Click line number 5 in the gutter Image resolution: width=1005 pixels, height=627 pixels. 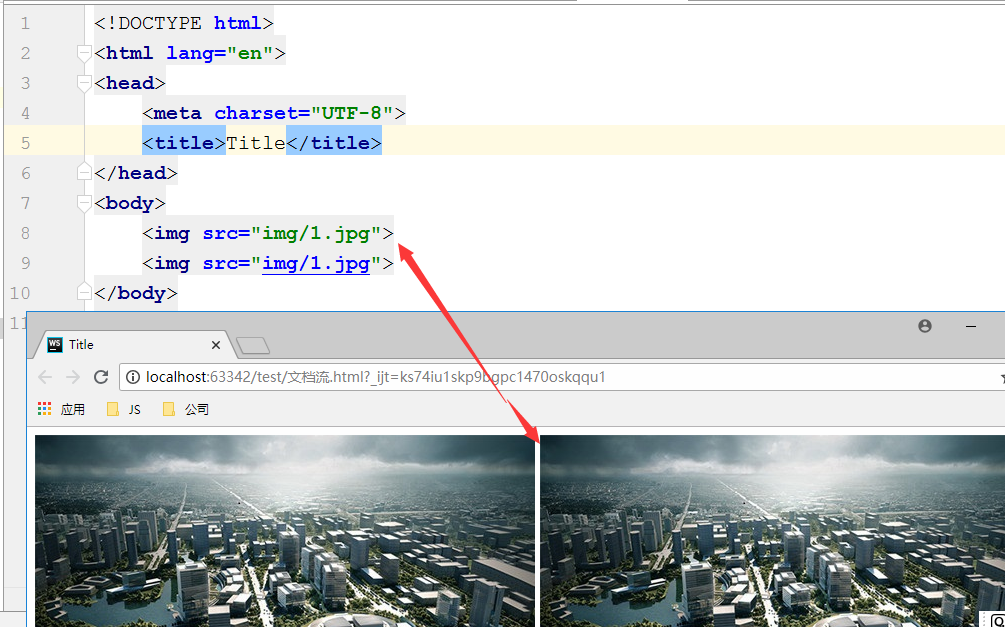coord(24,143)
